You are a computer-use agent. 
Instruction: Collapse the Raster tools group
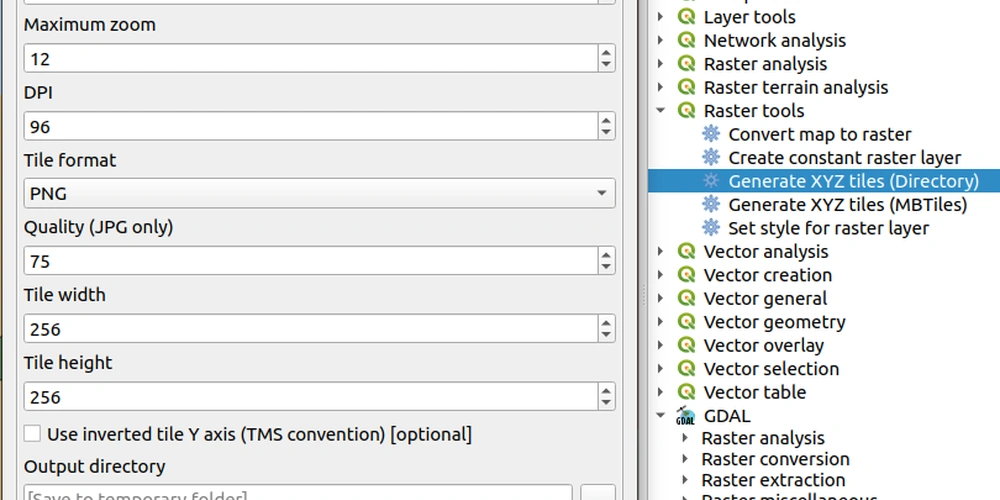coord(661,111)
